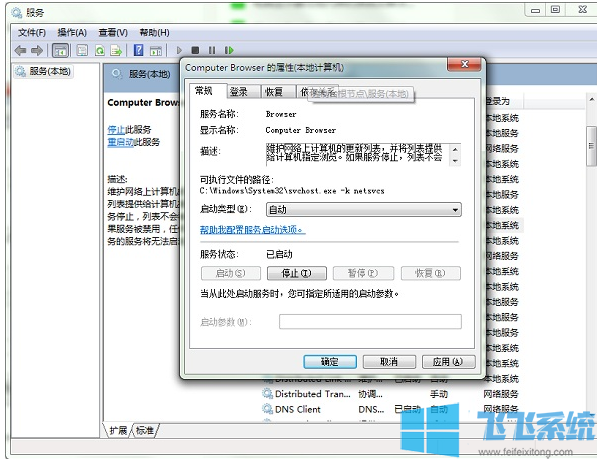
Task: Open the 帮助(H) menu
Action: click(x=154, y=33)
